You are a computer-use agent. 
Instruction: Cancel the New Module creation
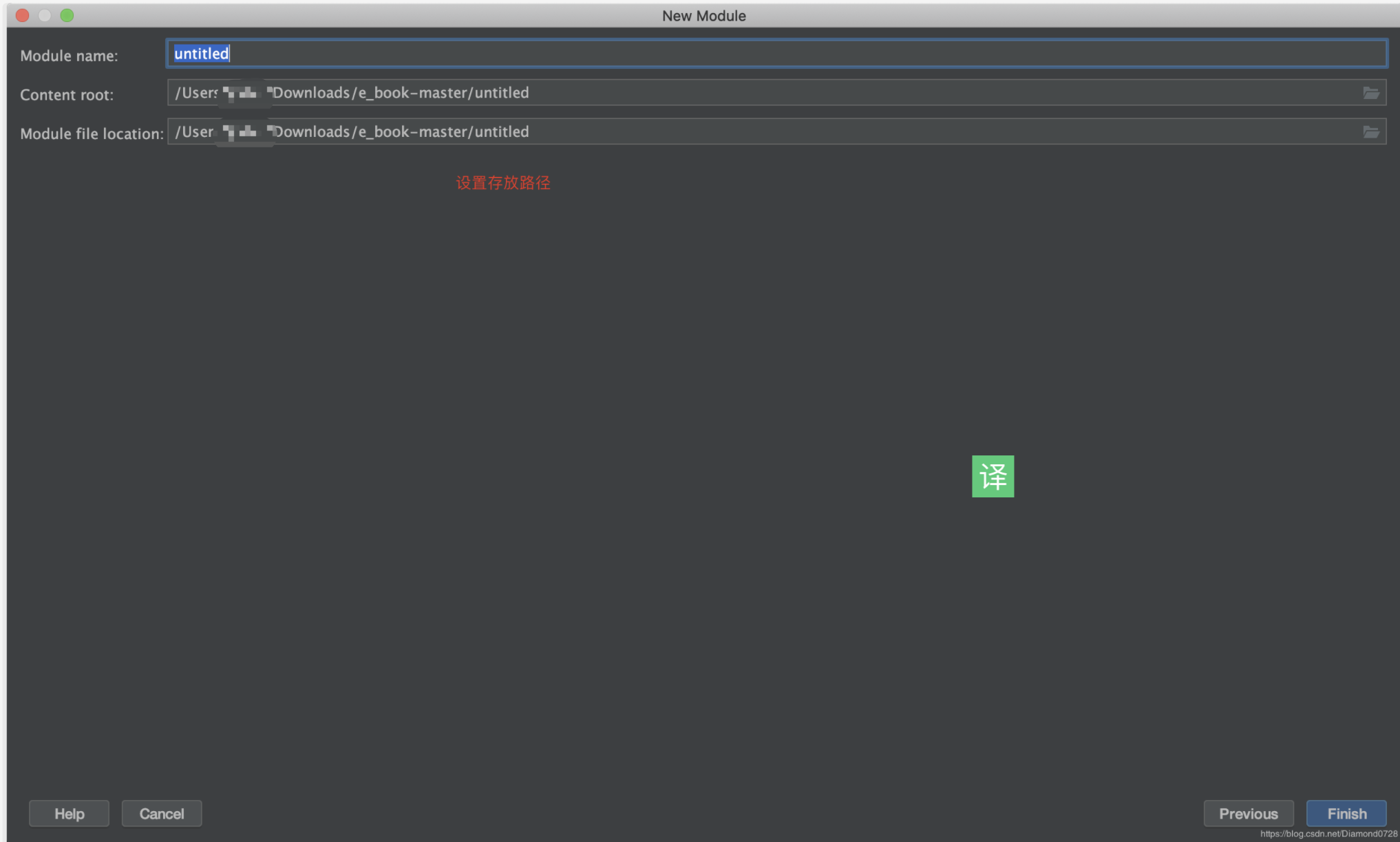tap(162, 813)
